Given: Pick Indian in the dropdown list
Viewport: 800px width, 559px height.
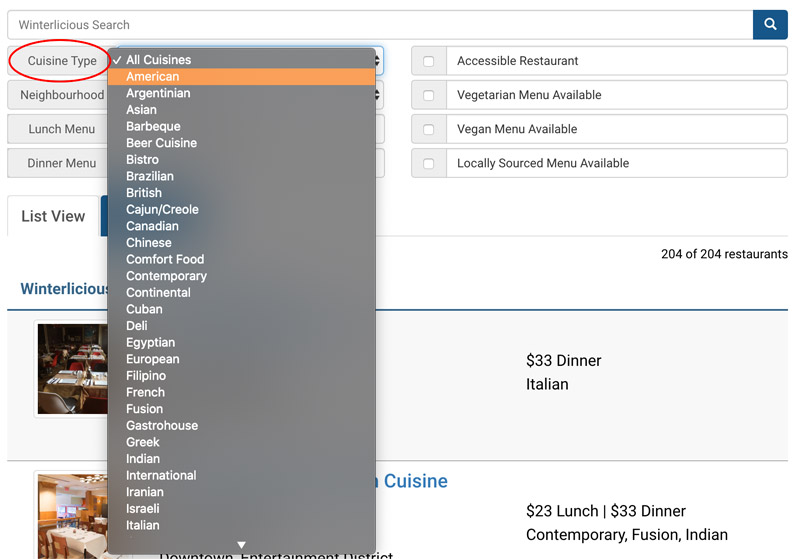Looking at the screenshot, I should (x=242, y=459).
